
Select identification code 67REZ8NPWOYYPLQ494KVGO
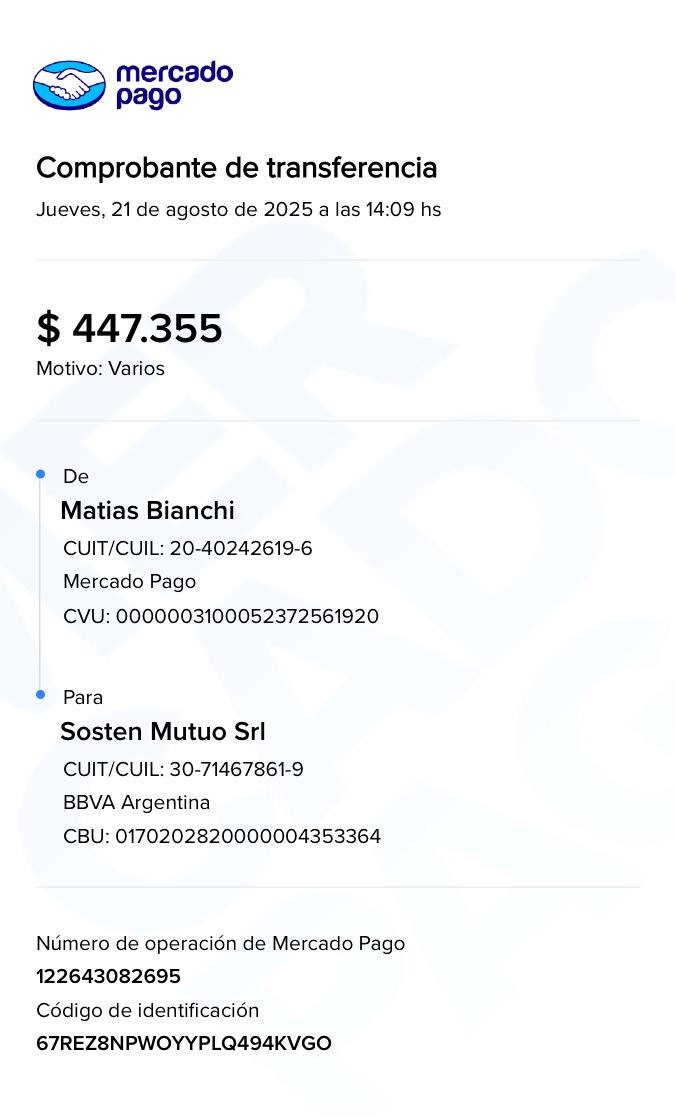click(x=183, y=1043)
